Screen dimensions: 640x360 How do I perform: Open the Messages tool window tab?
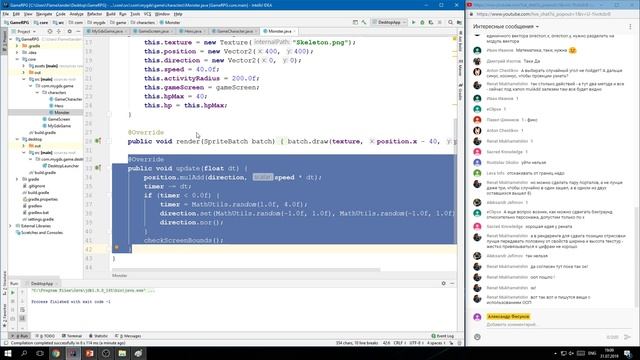(129, 336)
